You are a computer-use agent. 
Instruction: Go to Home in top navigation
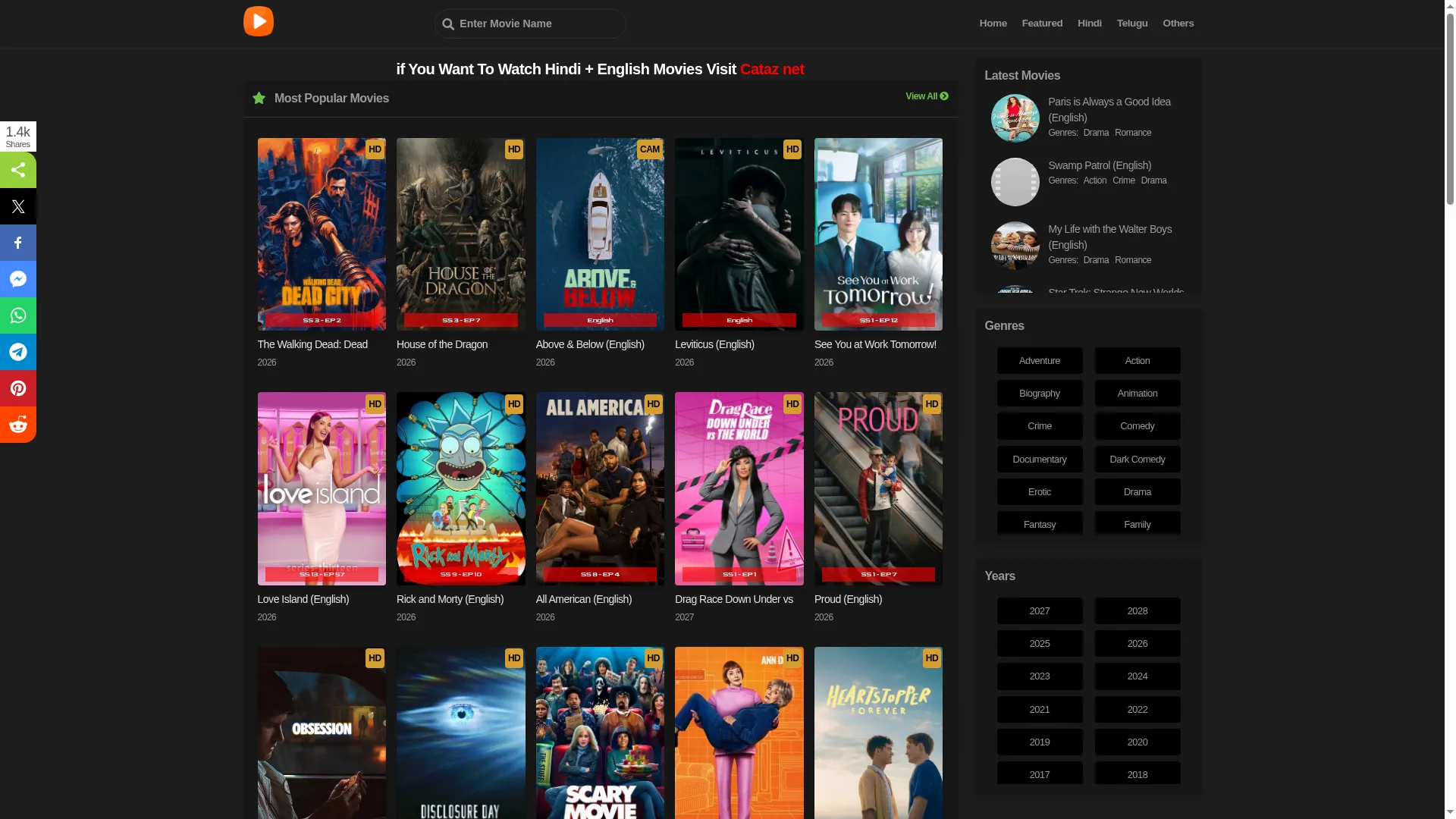[993, 24]
